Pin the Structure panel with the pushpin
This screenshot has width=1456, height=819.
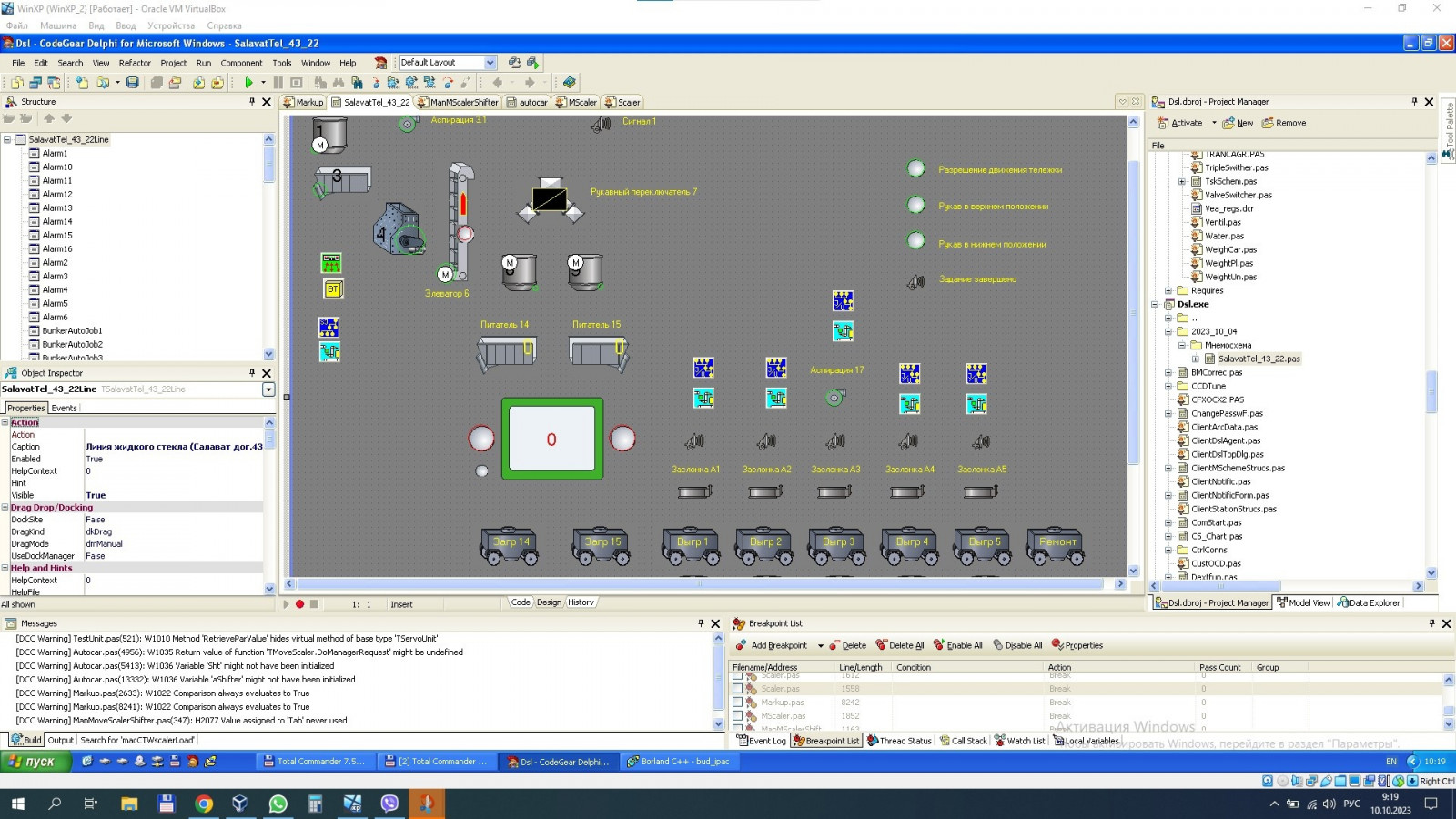[252, 102]
